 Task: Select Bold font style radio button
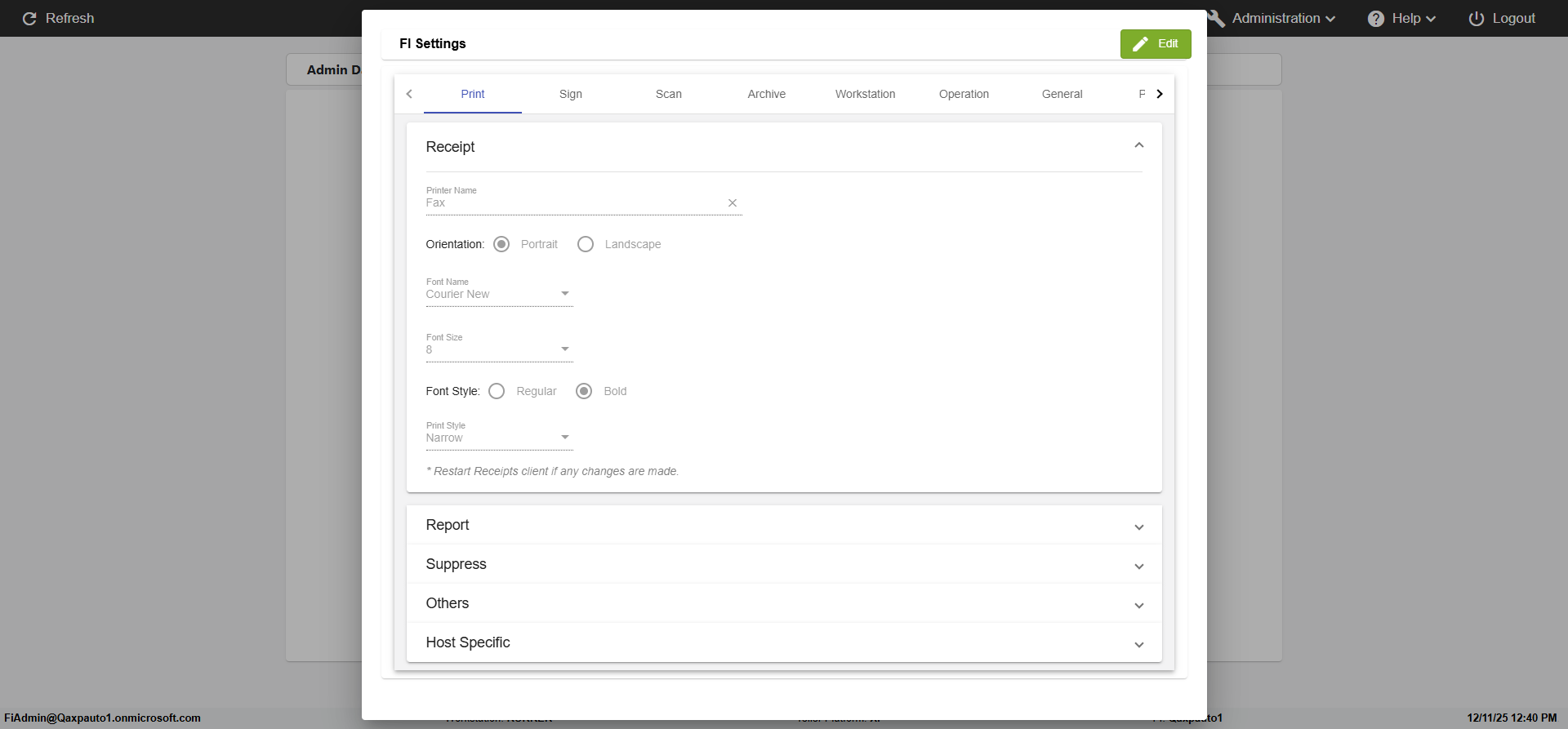click(x=584, y=391)
